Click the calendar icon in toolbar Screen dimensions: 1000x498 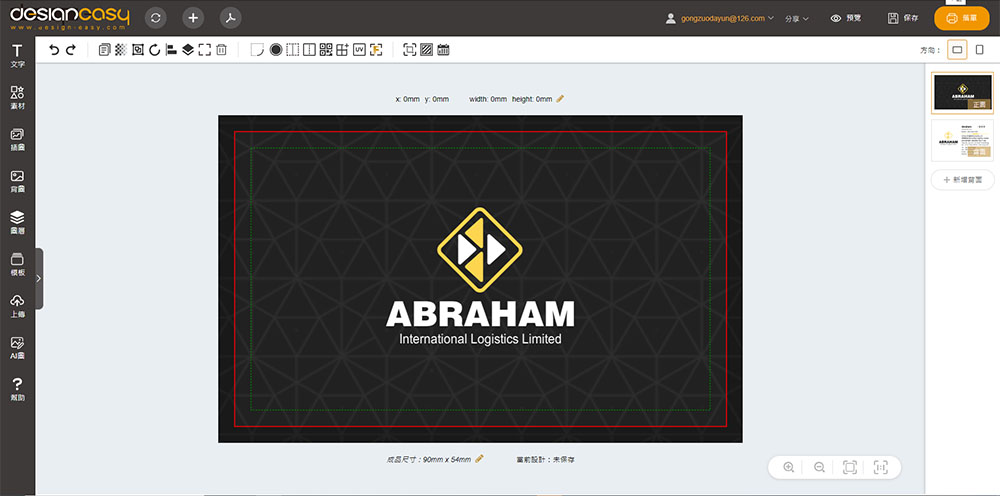(x=443, y=50)
